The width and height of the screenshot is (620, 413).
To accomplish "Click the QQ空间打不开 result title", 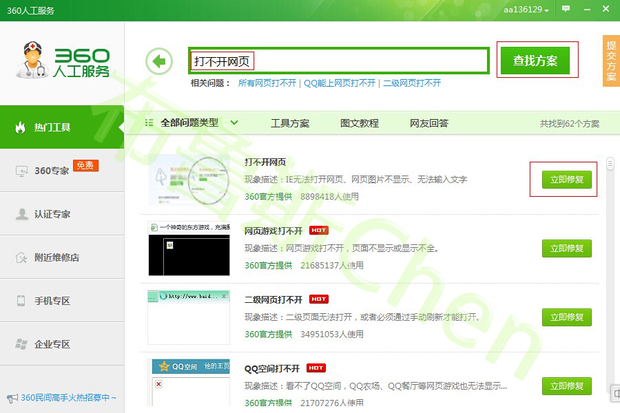I will click(x=272, y=369).
